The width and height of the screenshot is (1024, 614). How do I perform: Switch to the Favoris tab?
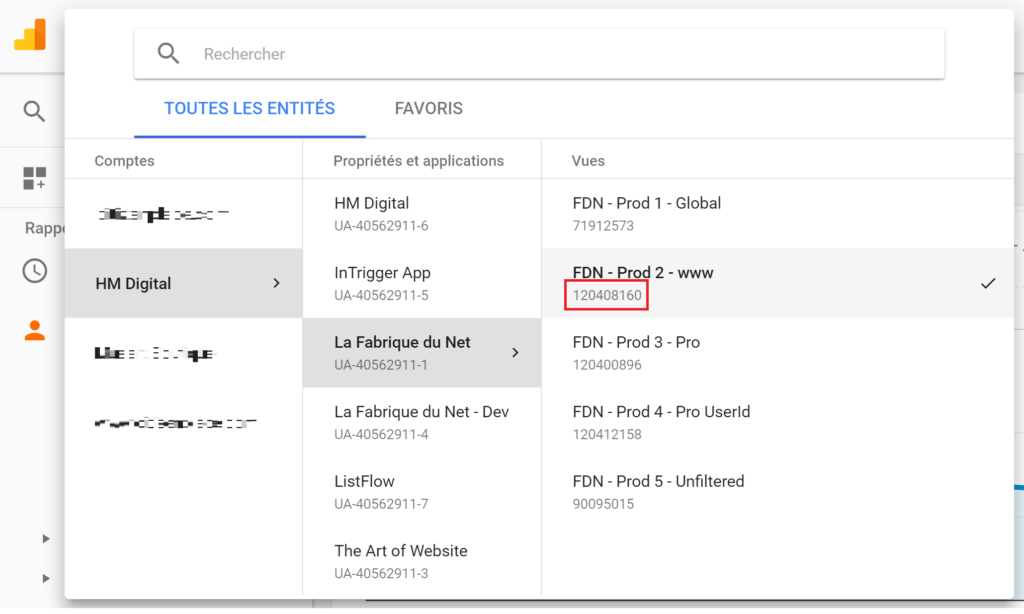pos(428,108)
